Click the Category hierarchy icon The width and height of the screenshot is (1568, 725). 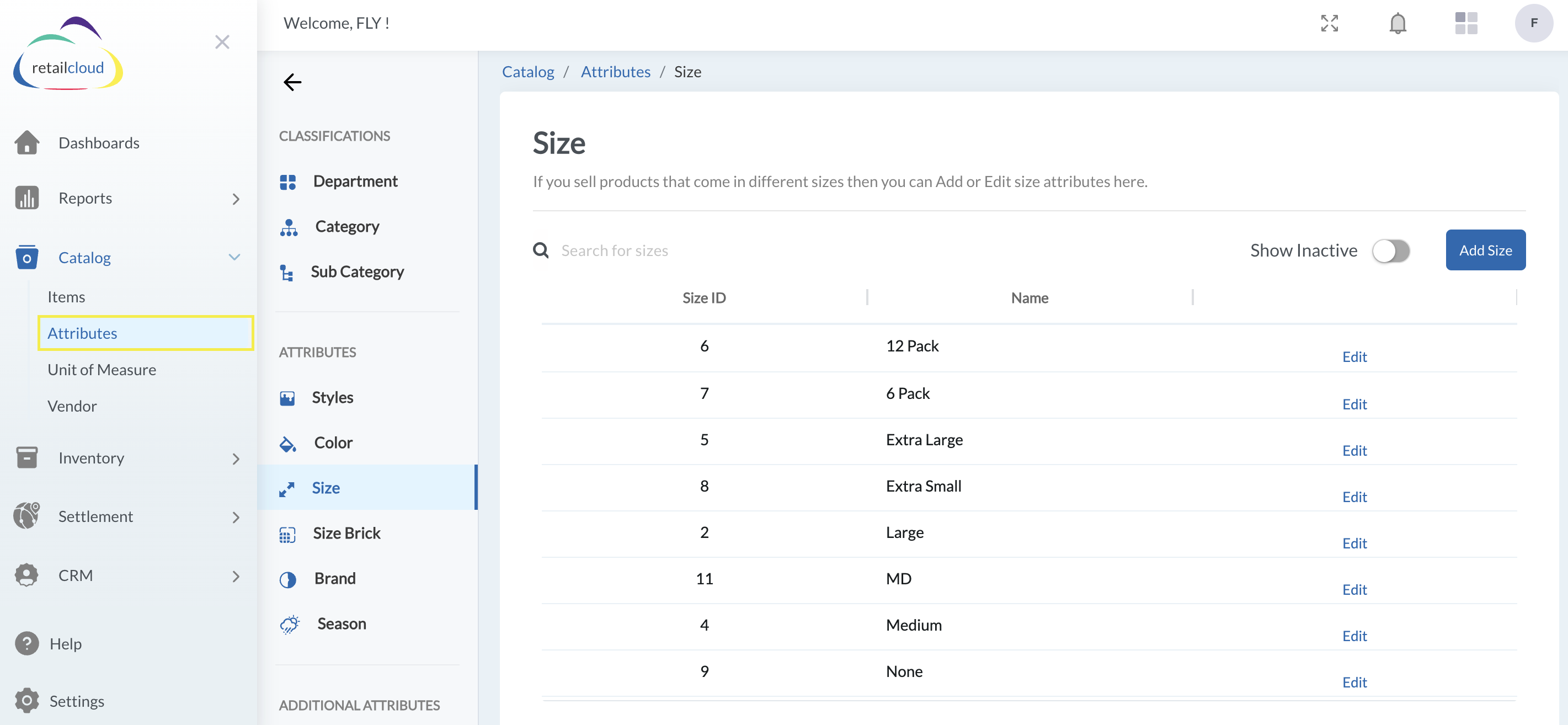coord(289,227)
